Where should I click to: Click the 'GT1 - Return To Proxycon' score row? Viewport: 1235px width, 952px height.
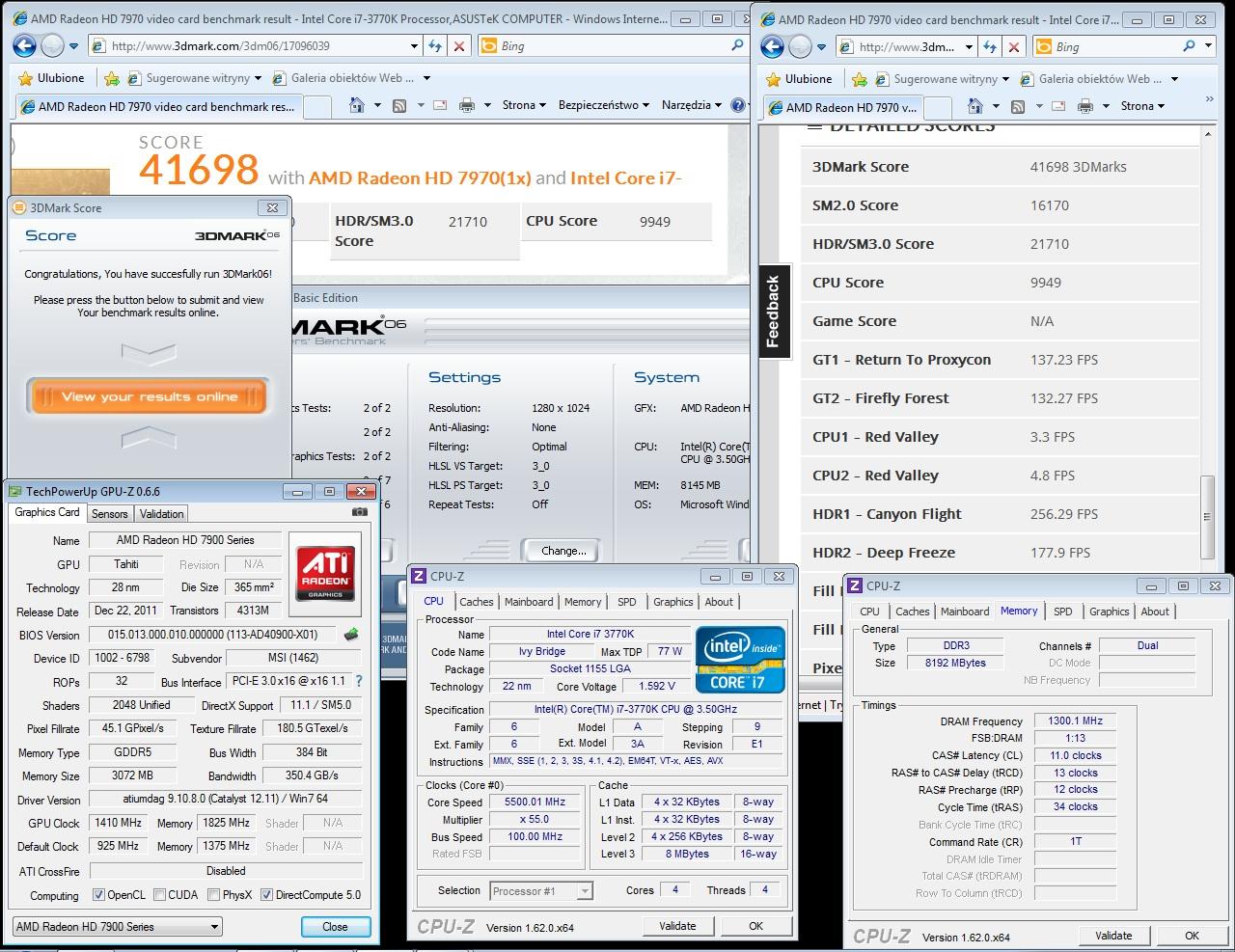coord(1000,360)
